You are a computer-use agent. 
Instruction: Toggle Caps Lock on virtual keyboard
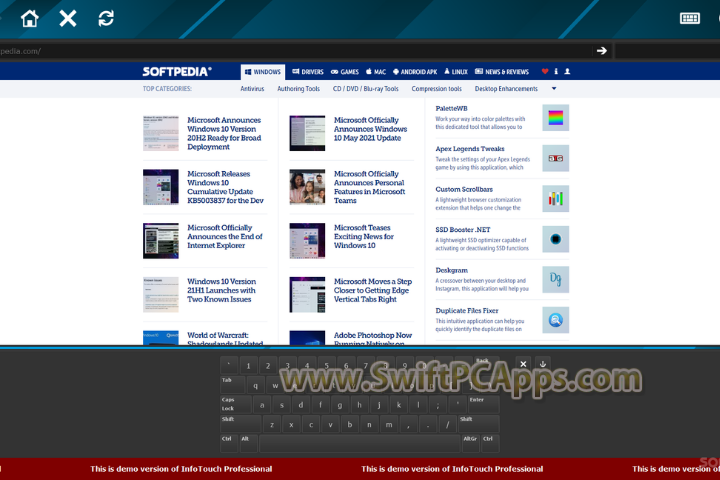[236, 404]
